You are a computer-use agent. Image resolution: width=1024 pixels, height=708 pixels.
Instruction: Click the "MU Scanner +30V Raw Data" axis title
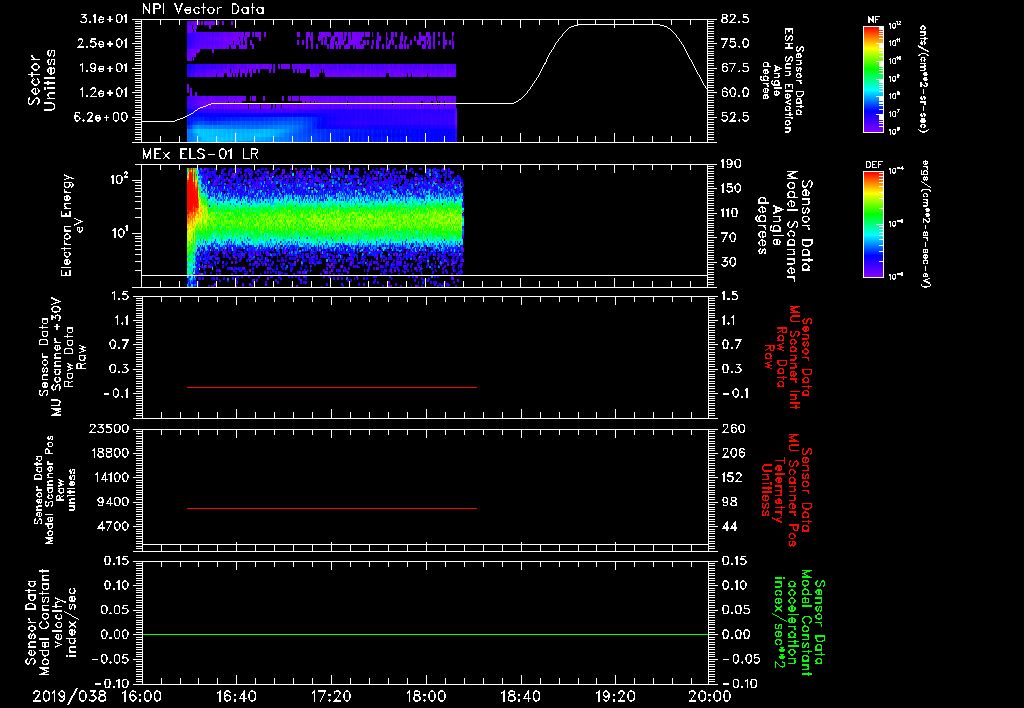click(63, 357)
